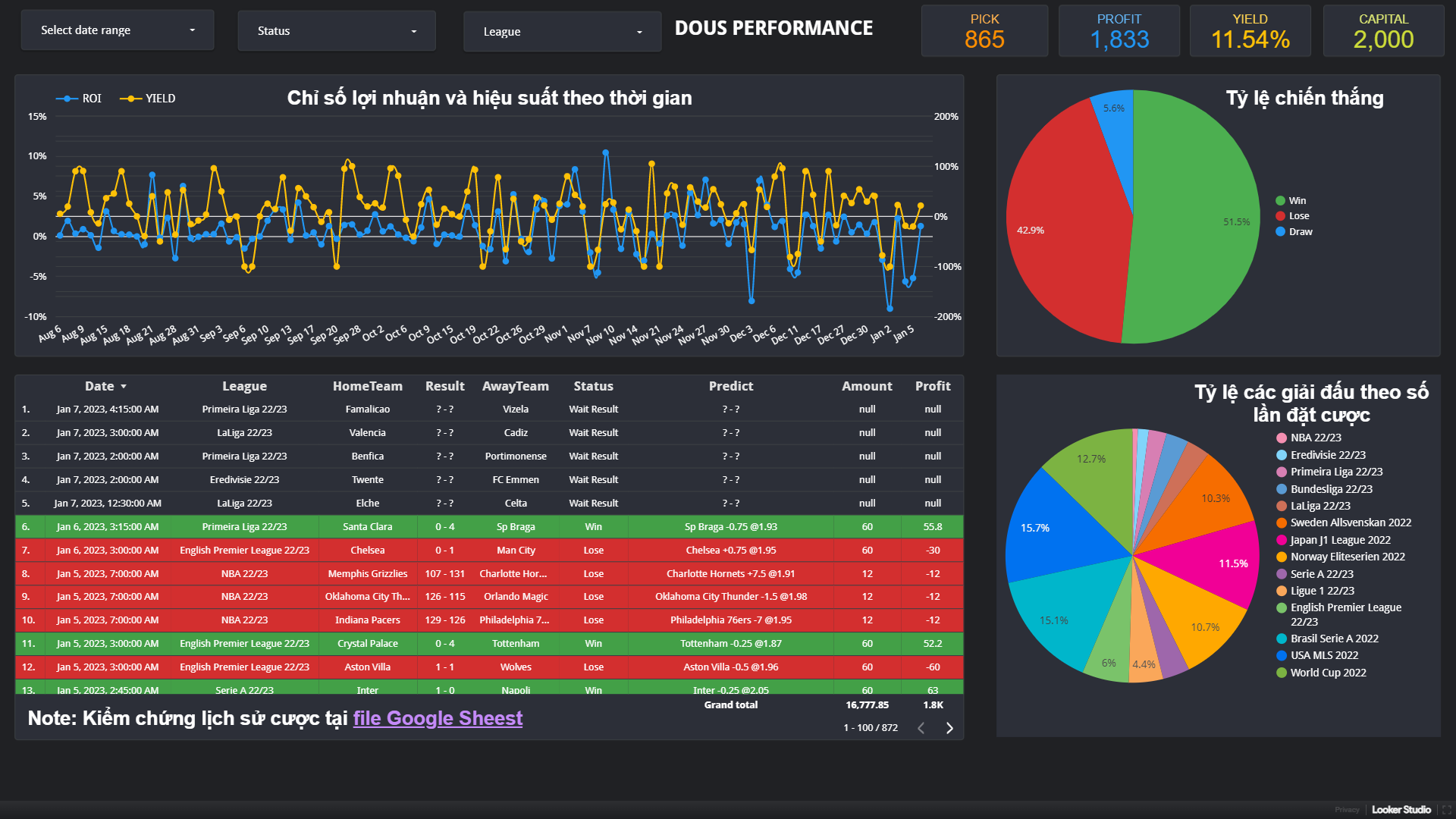Viewport: 1456px width, 819px height.
Task: Click the Looker Studio logo
Action: point(1401,810)
